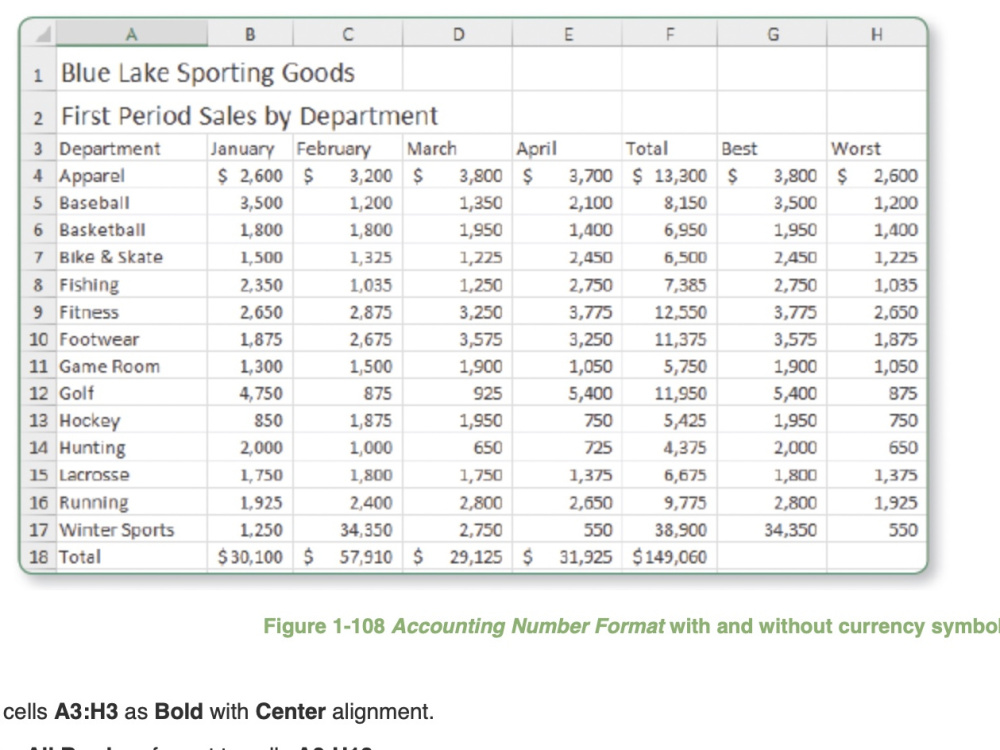The image size is (1000, 750).
Task: Click the 'Fitness' department cell
Action: [131, 312]
